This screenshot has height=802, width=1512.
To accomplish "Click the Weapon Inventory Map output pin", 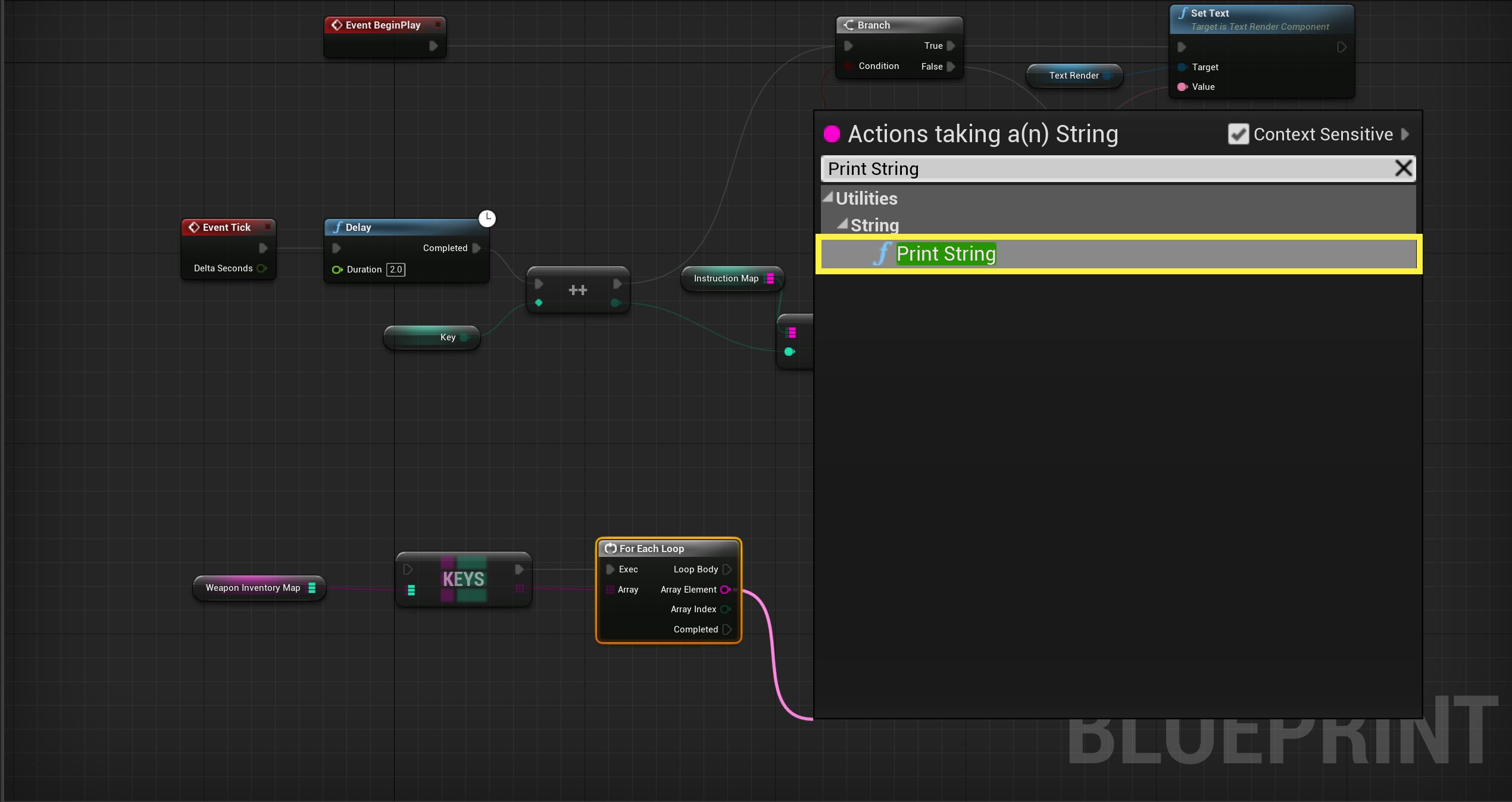I will pos(311,588).
